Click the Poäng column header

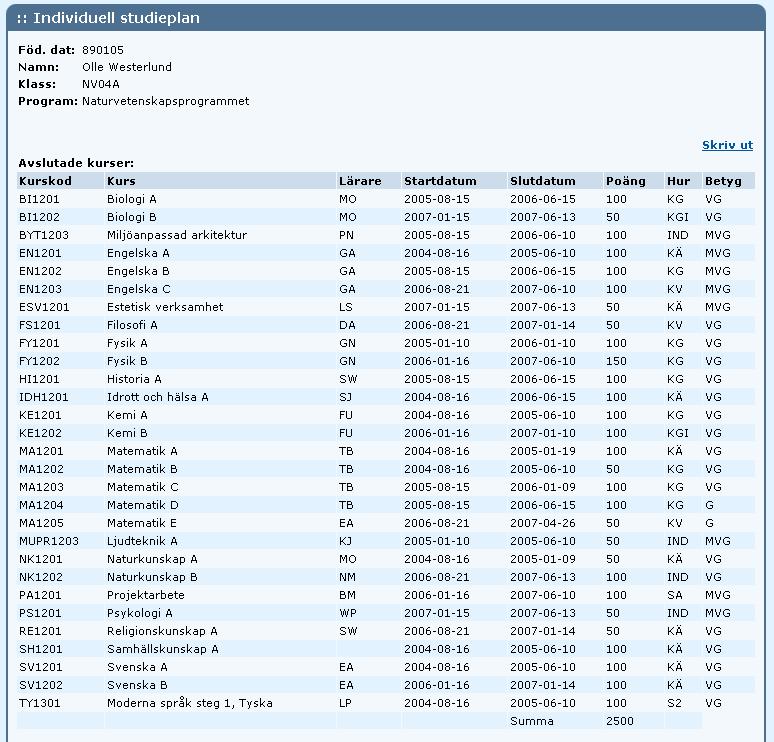click(x=625, y=181)
